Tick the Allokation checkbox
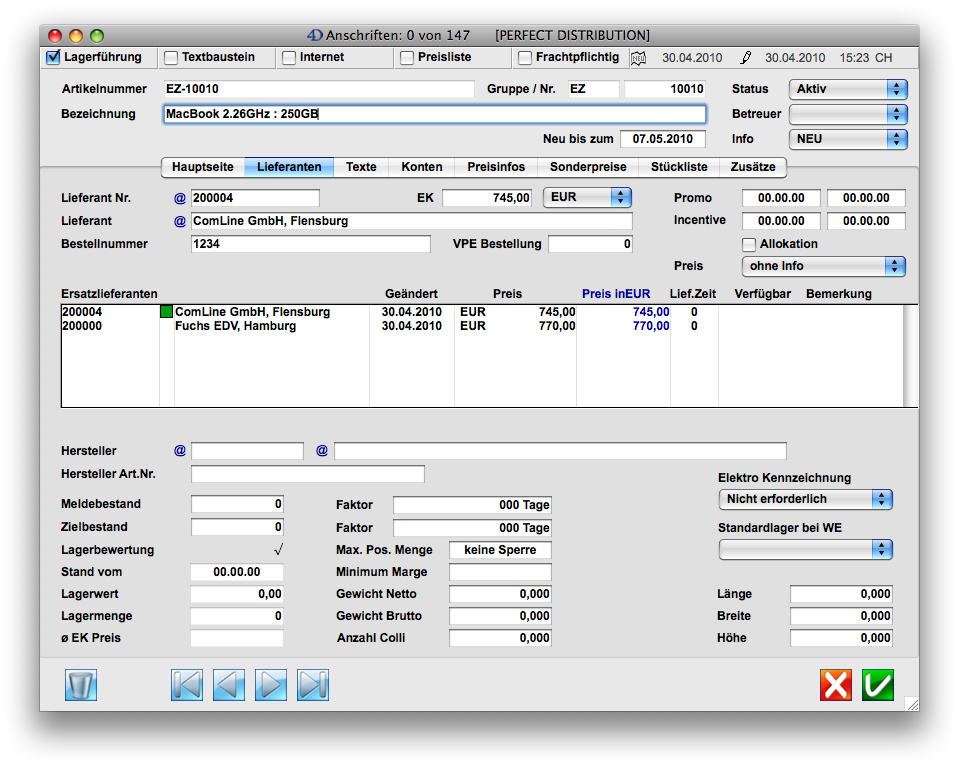Viewport: 959px width, 766px height. 749,244
